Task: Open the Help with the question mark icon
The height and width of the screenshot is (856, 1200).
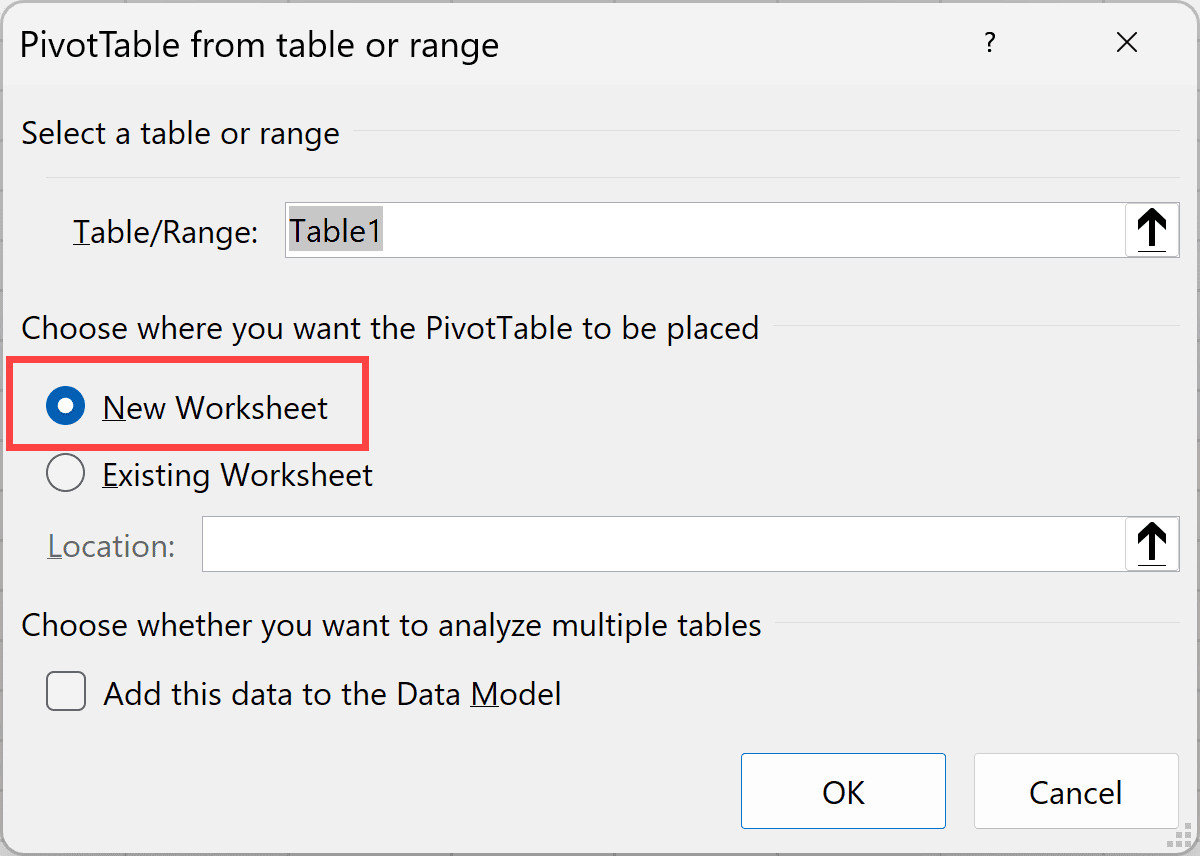Action: pyautogui.click(x=990, y=43)
